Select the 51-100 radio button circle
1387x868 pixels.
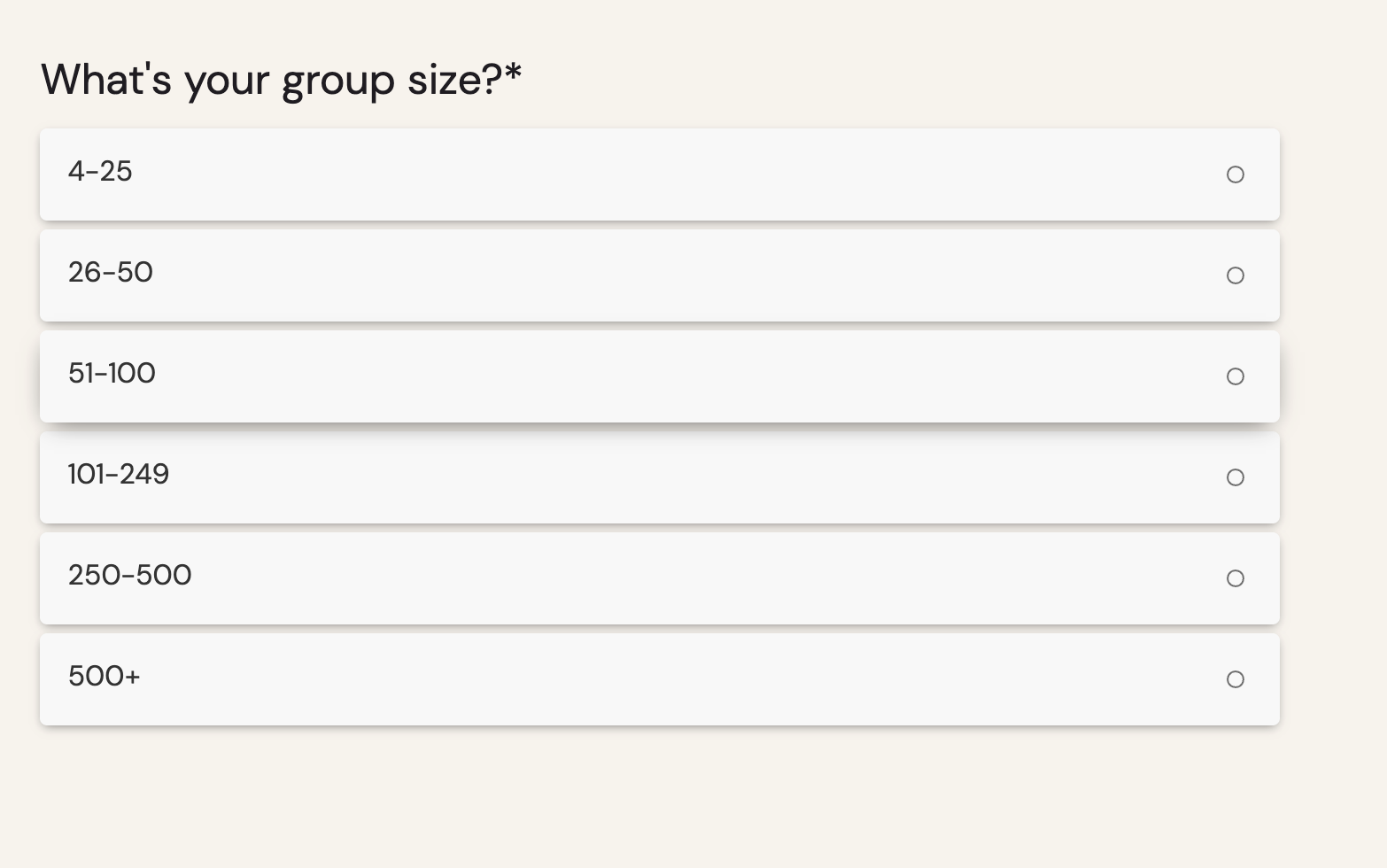(1235, 376)
